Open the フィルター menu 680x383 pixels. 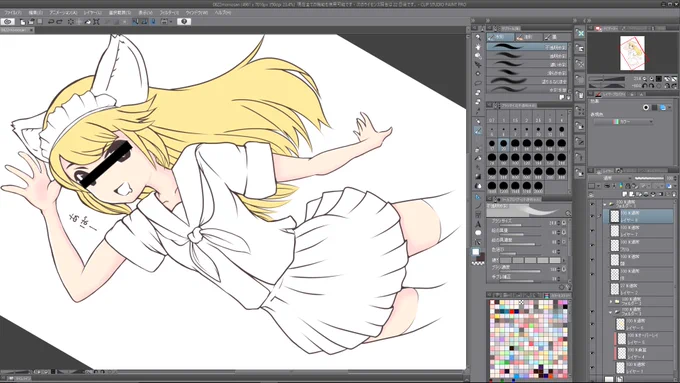169,13
